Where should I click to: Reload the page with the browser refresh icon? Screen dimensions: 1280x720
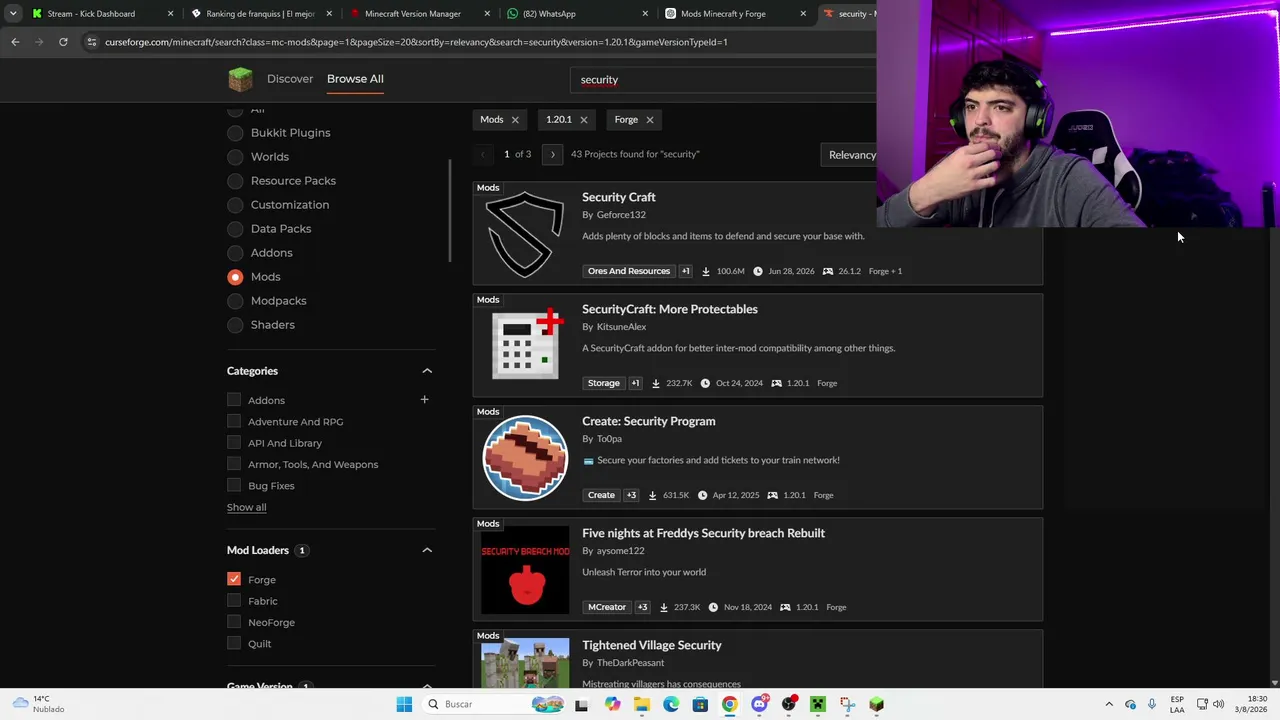(x=63, y=42)
